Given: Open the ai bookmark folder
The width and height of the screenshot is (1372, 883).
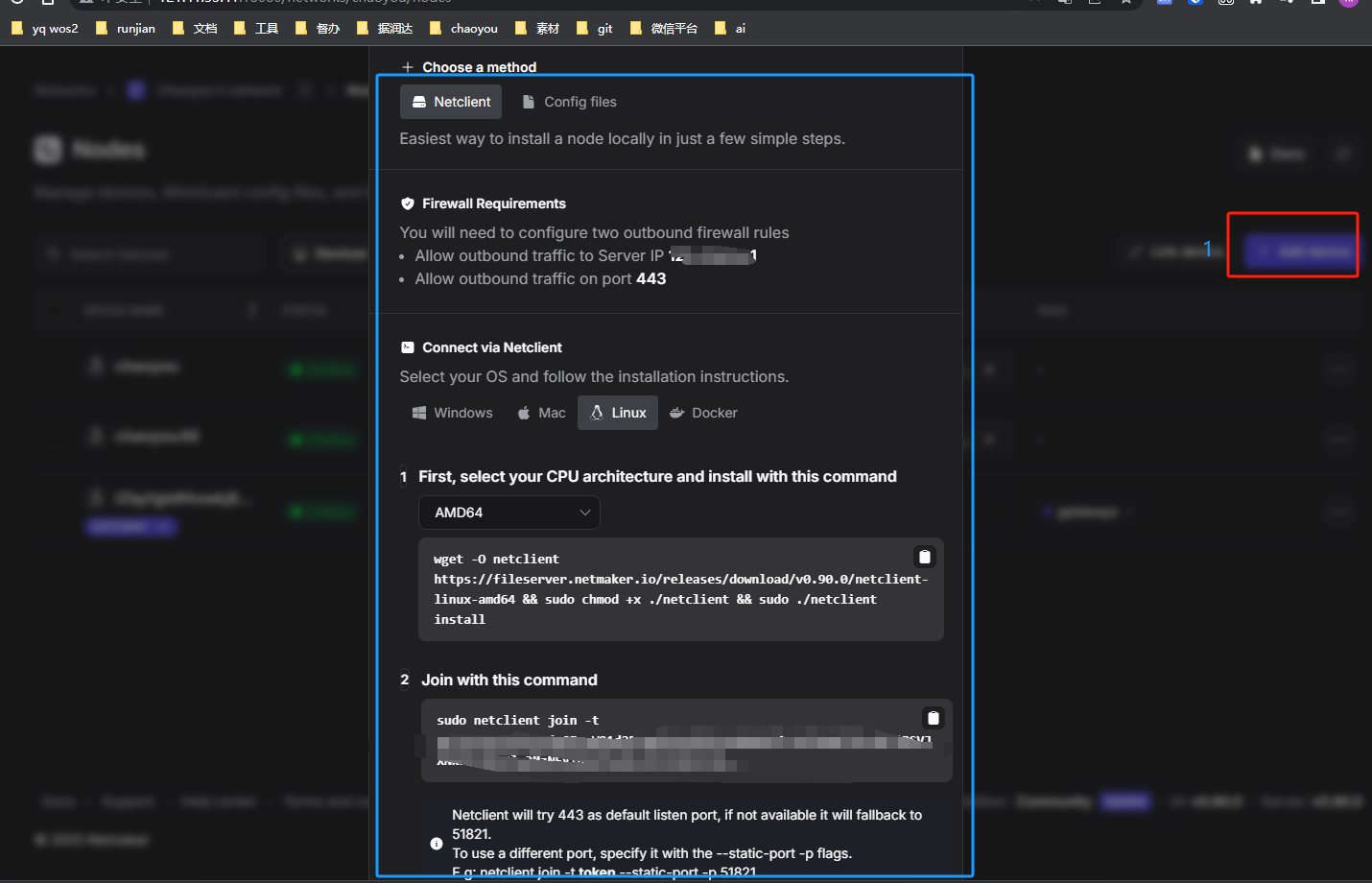Looking at the screenshot, I should pos(730,29).
